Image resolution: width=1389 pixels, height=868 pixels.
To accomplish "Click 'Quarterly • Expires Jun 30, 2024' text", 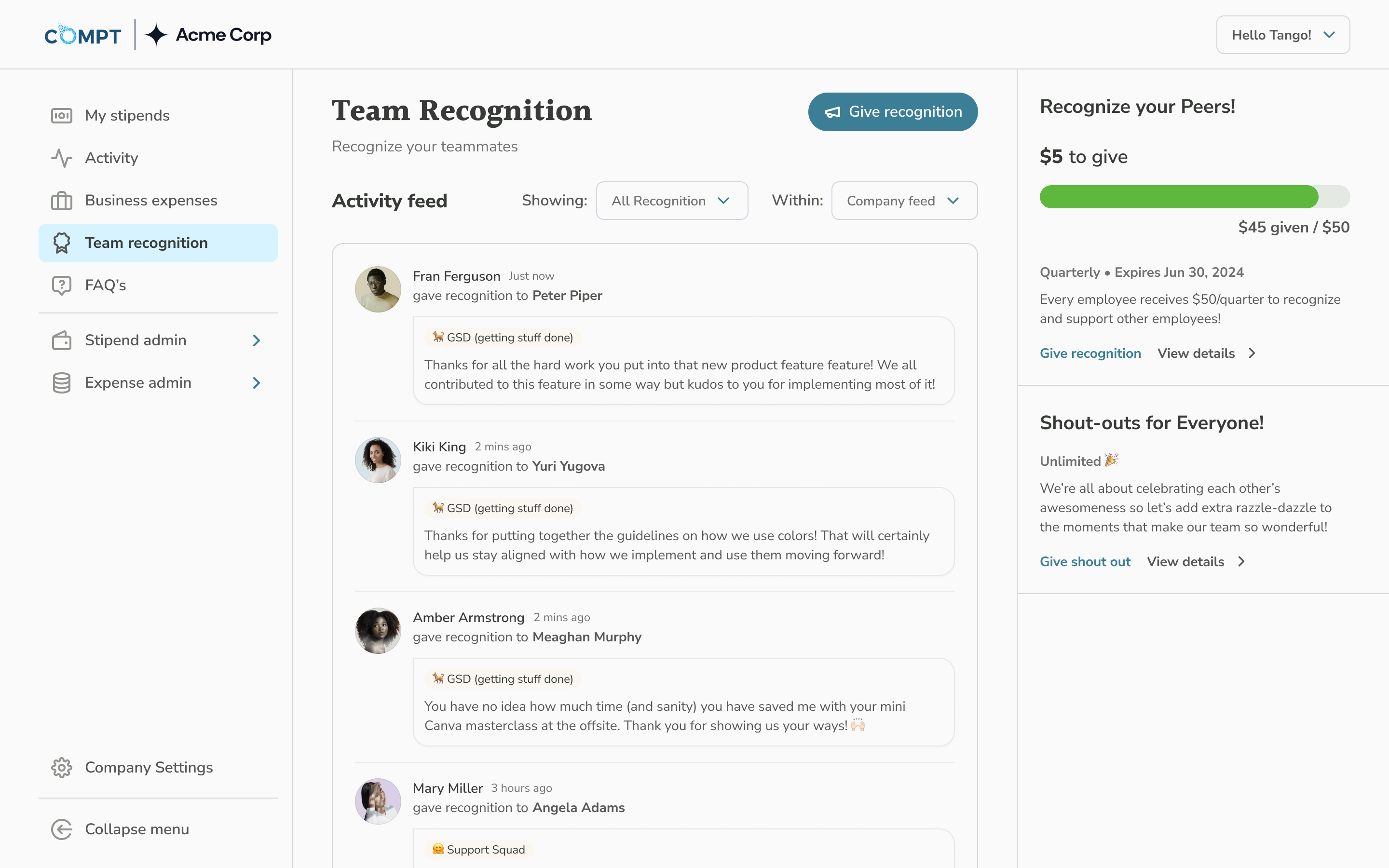I will coord(1142,272).
